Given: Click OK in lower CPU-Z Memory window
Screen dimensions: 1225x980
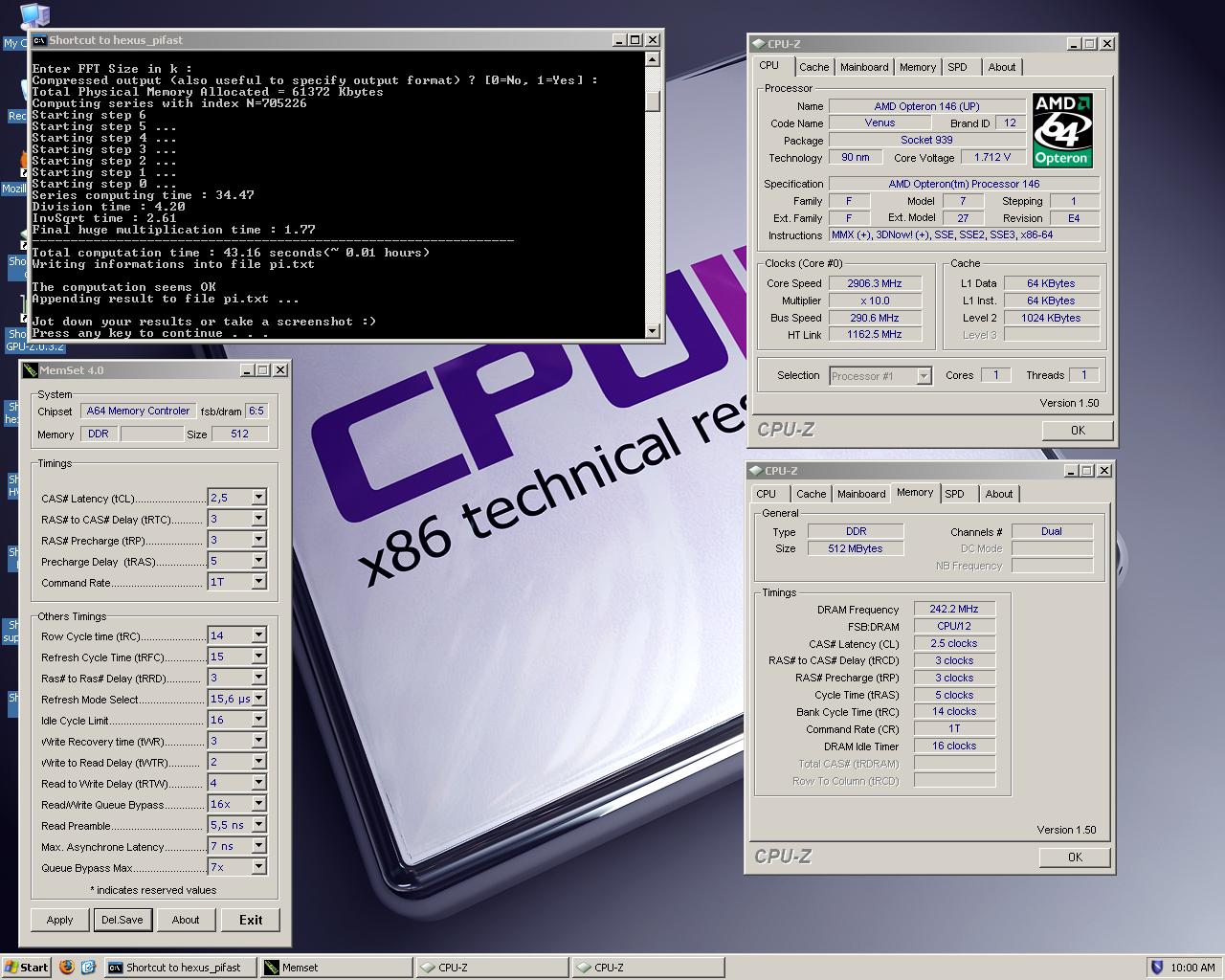Looking at the screenshot, I should tap(1075, 857).
